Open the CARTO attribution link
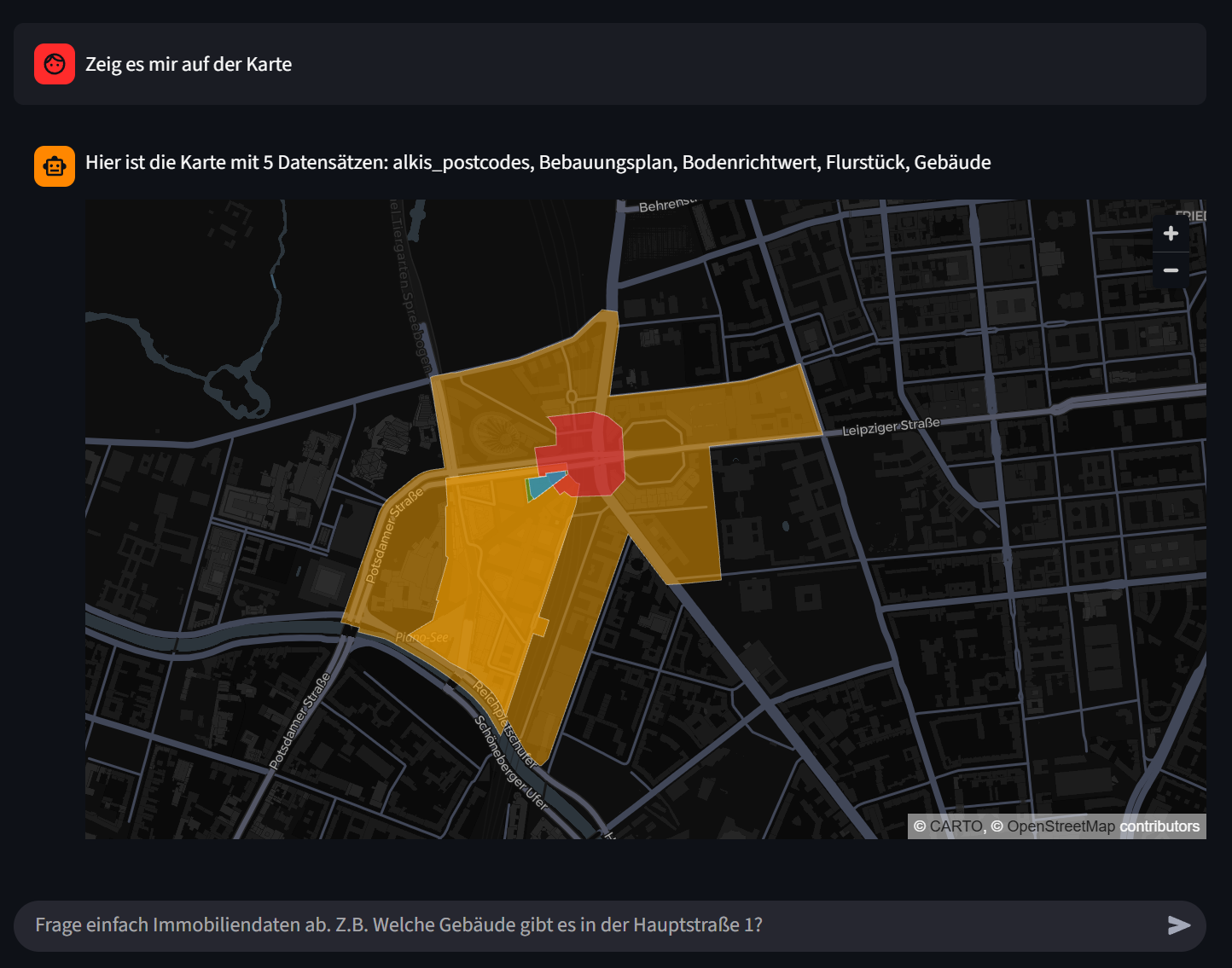The image size is (1232, 968). click(x=956, y=826)
